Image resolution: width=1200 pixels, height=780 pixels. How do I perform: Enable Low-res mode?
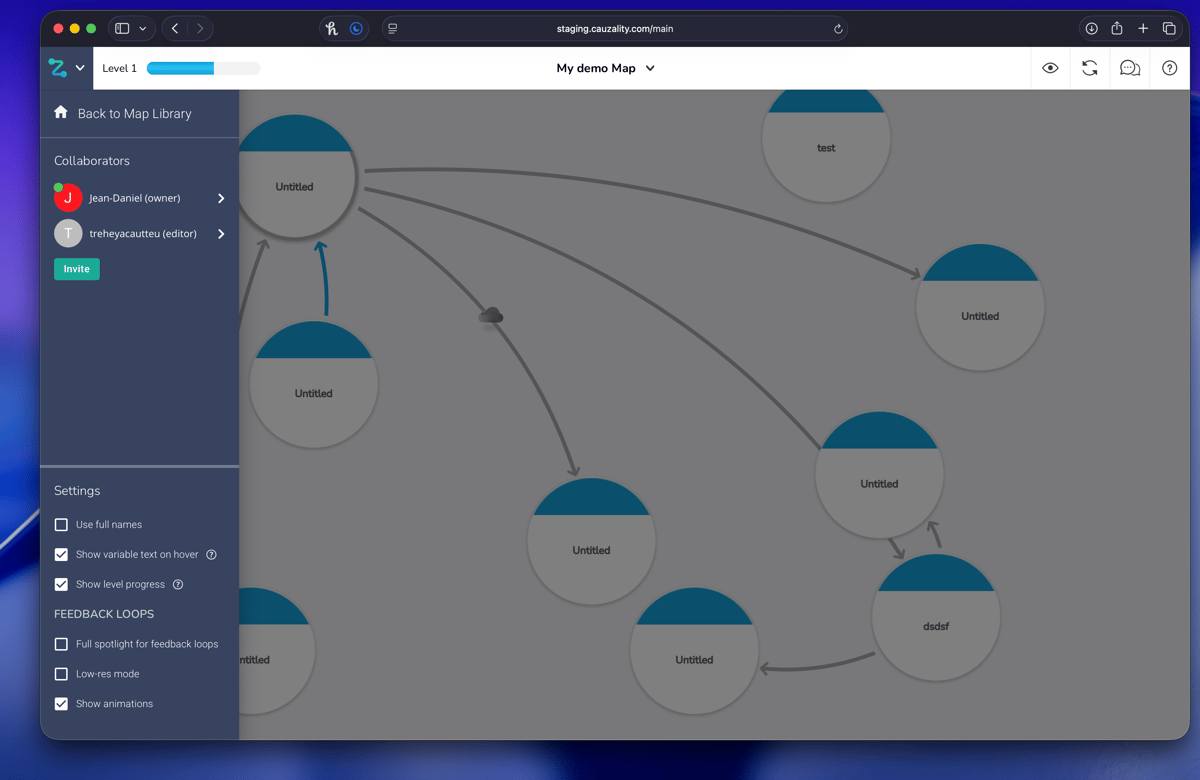[61, 674]
